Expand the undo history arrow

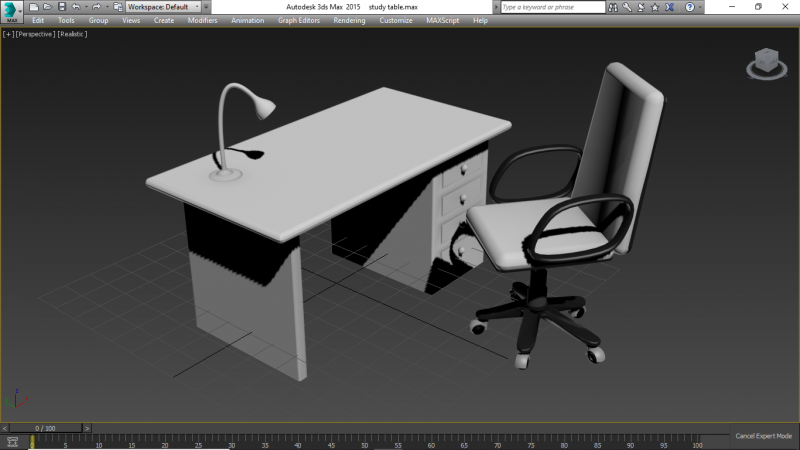tap(86, 7)
